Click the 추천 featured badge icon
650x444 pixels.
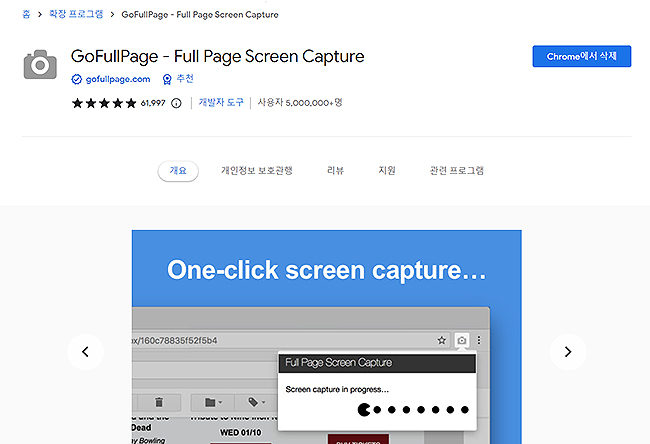tap(167, 79)
